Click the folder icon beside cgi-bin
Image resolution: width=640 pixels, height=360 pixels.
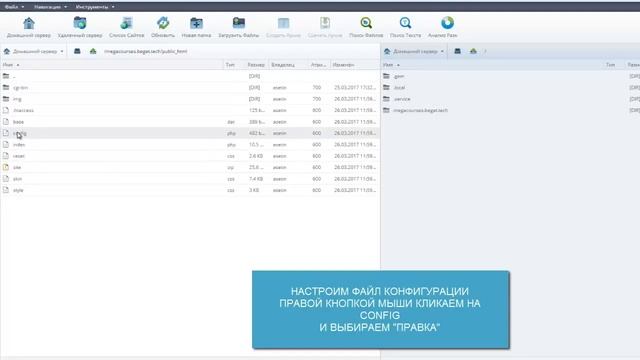[x=6, y=87]
